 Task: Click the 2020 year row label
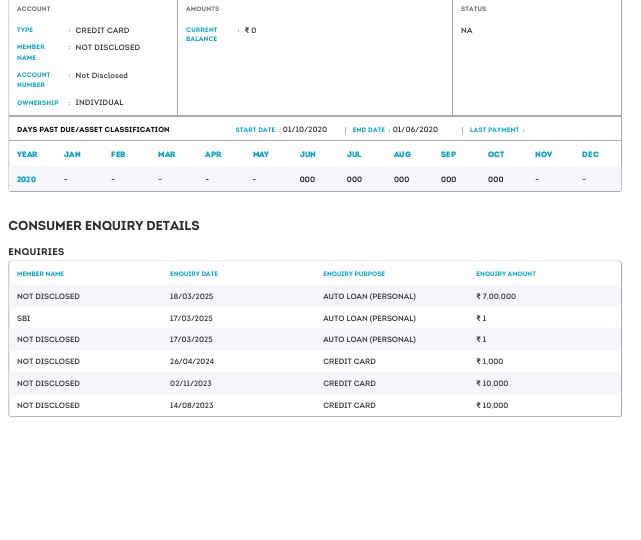pos(27,180)
